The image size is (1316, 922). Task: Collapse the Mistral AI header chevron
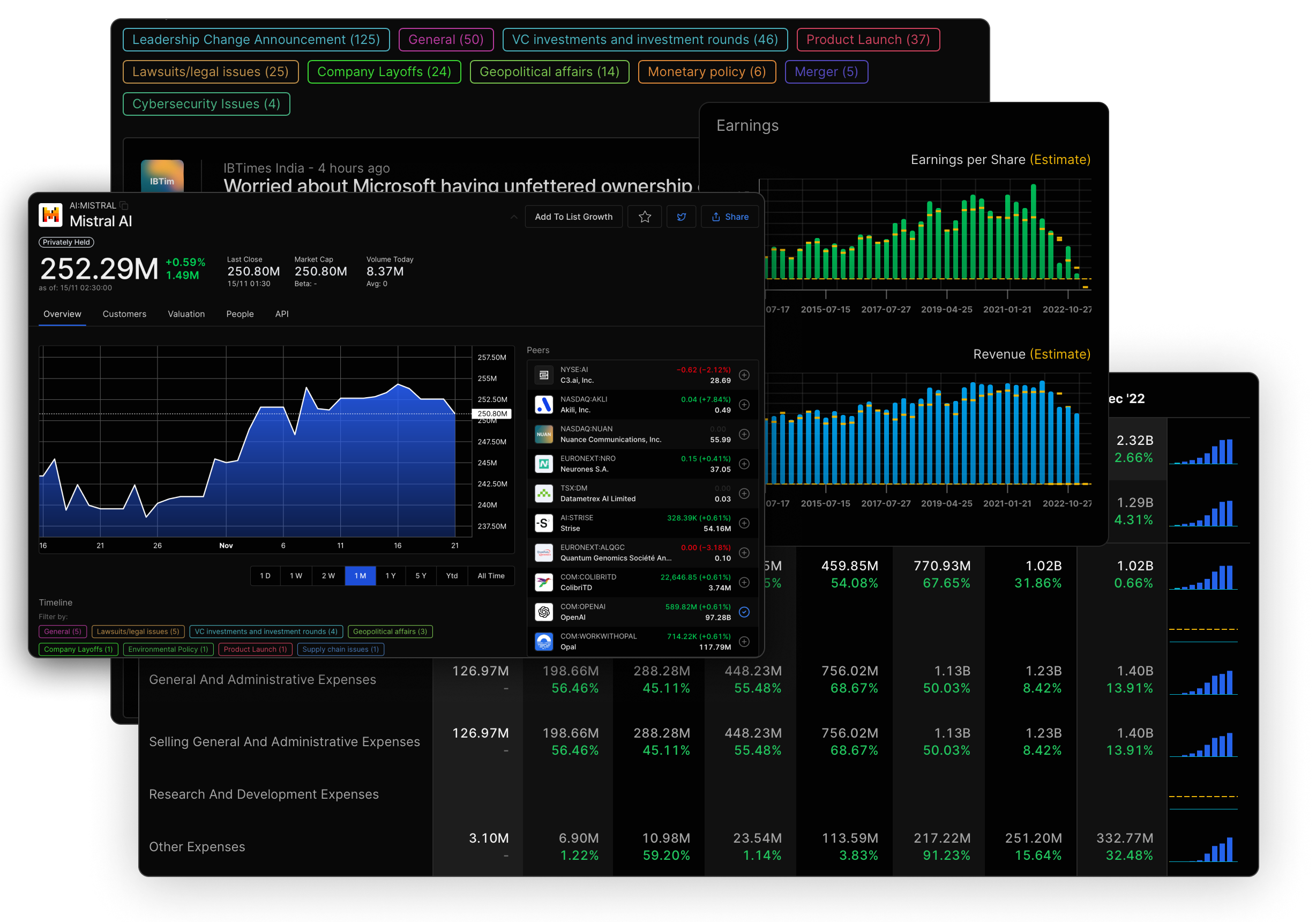(x=514, y=217)
